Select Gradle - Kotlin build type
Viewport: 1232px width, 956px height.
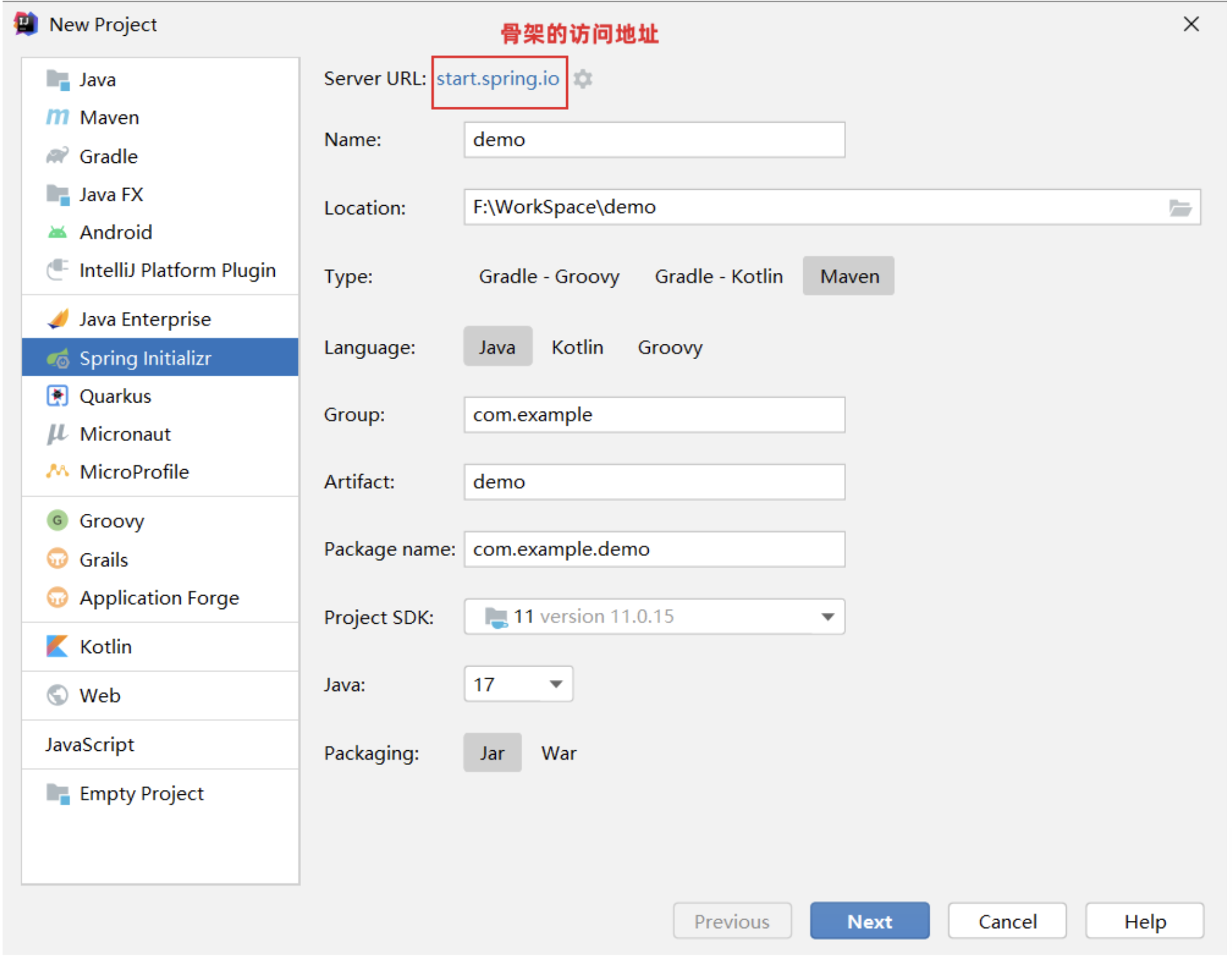coord(718,276)
